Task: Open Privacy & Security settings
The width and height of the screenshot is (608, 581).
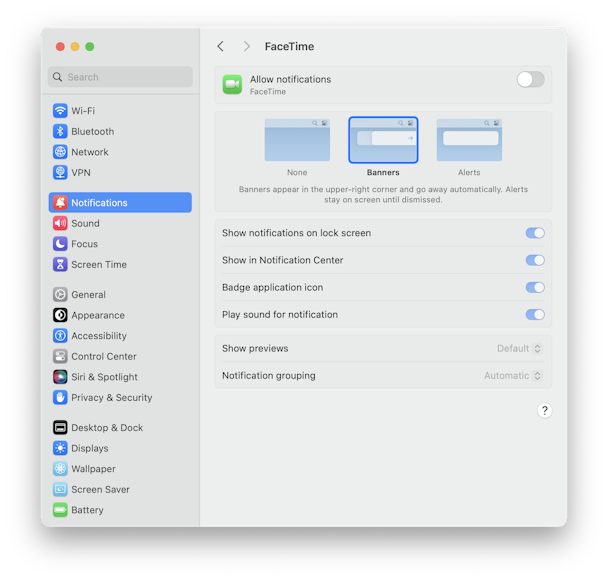Action: (120, 397)
